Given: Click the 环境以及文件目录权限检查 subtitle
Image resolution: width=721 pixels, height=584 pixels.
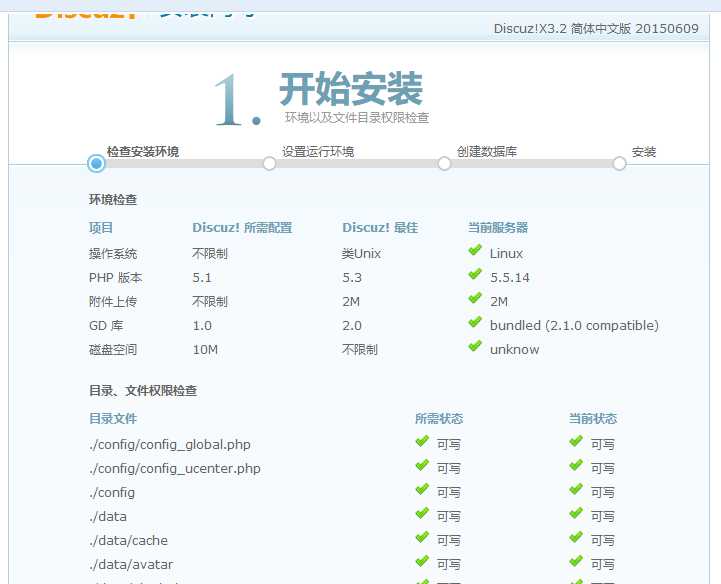Looking at the screenshot, I should (357, 118).
